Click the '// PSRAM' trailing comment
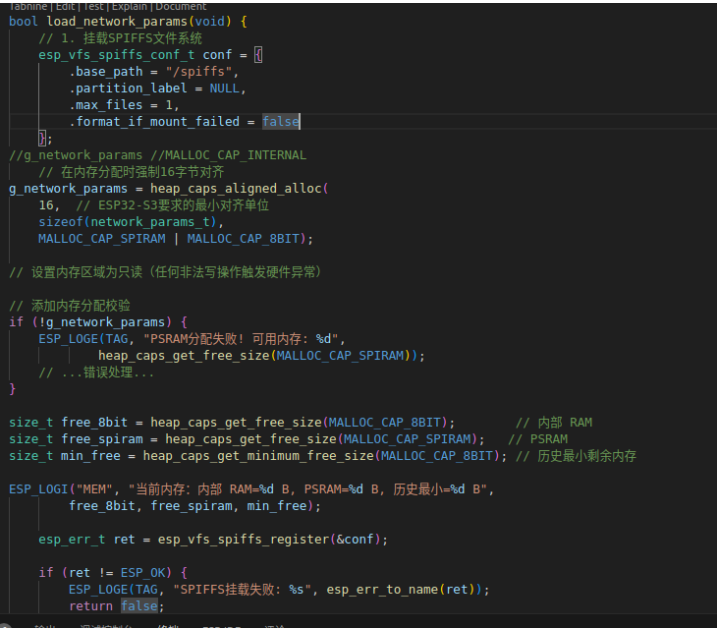 click(538, 439)
